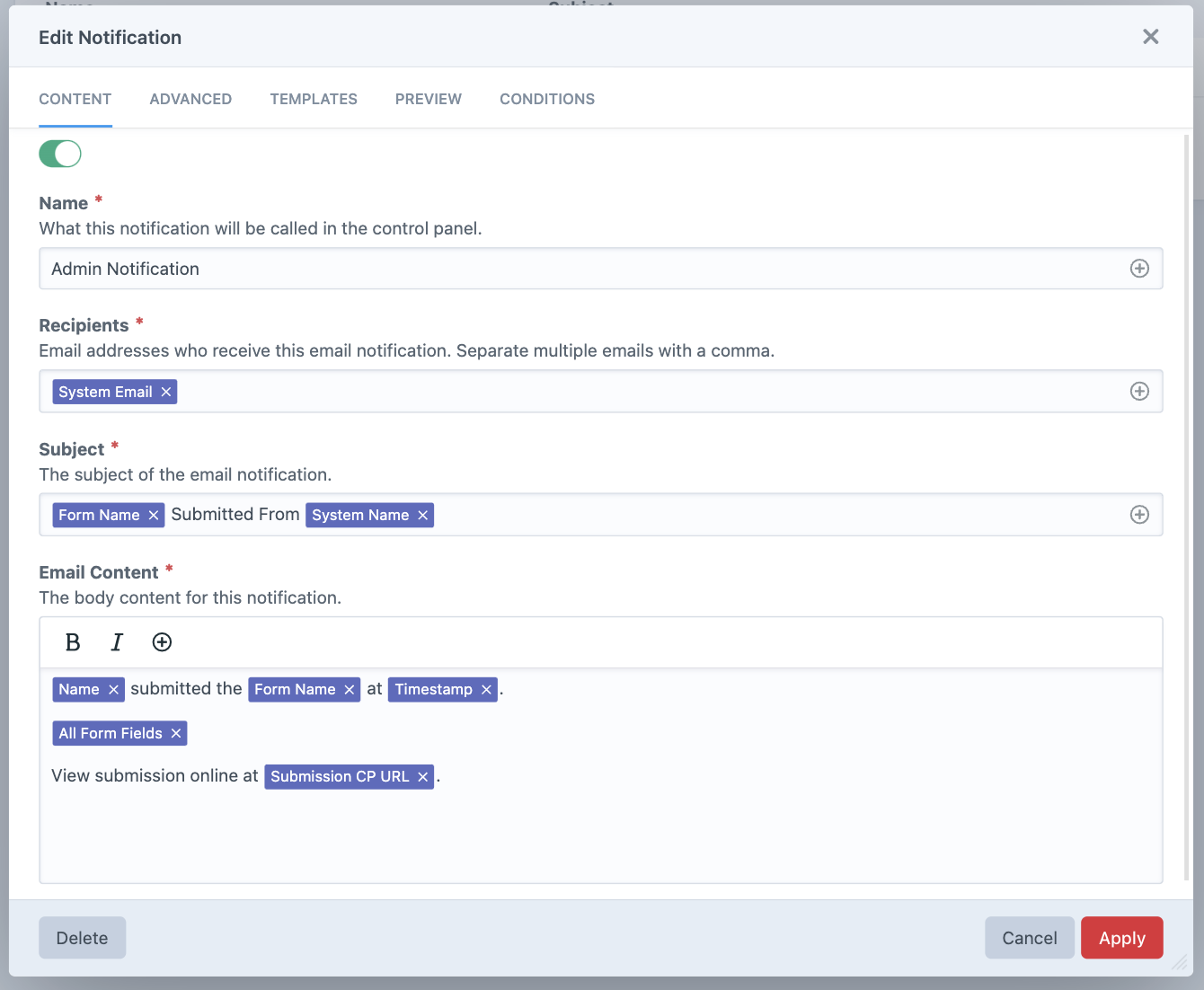Delete this notification
This screenshot has width=1204, height=990.
(x=82, y=937)
